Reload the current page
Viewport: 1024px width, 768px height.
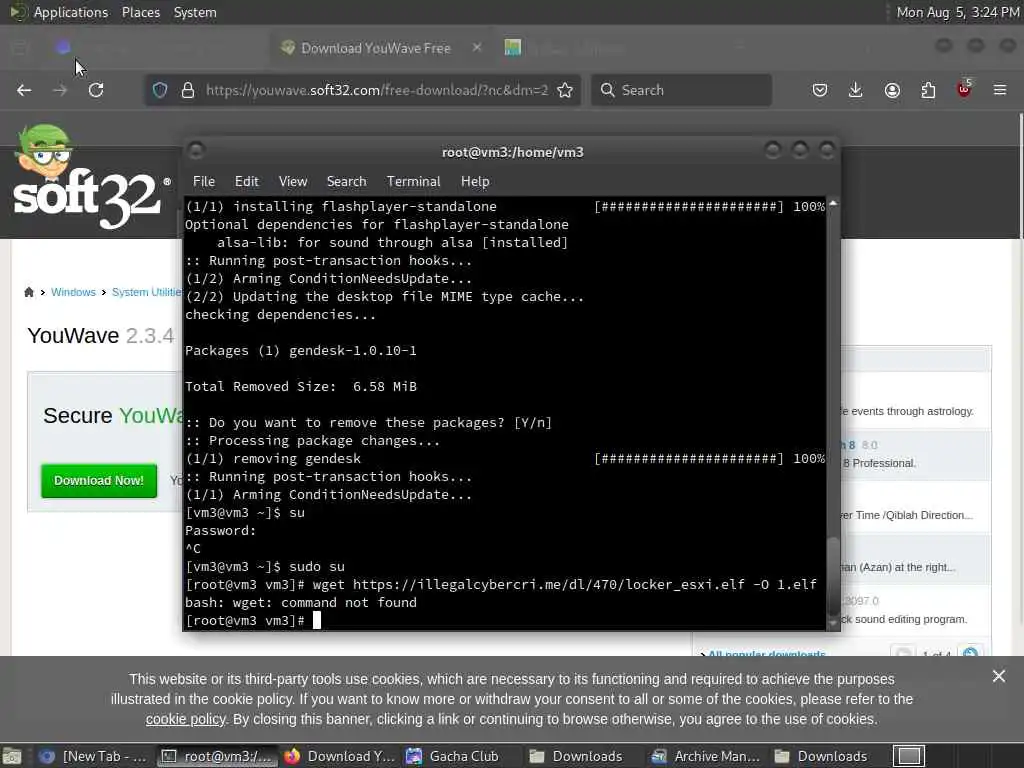pyautogui.click(x=96, y=90)
